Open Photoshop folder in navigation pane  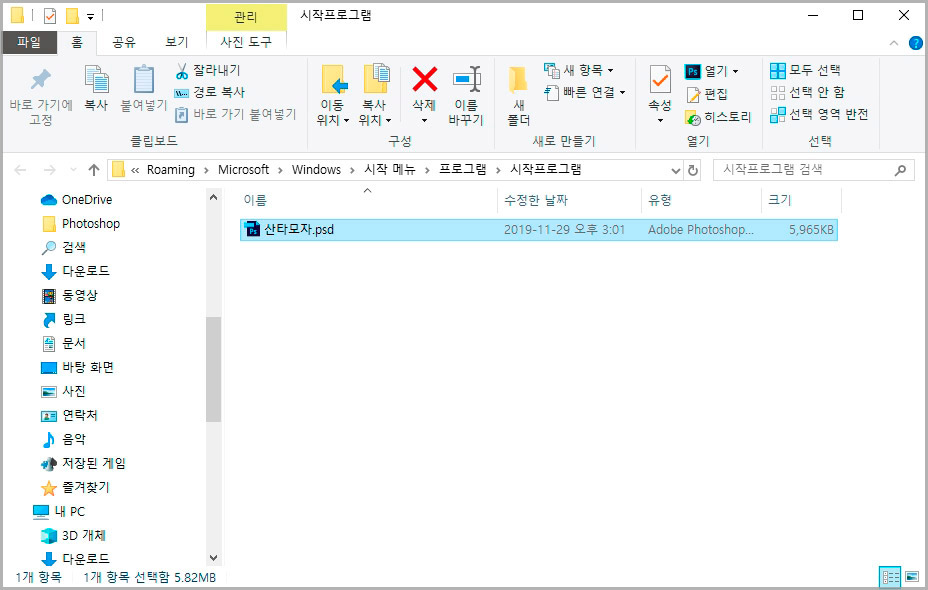[81, 224]
